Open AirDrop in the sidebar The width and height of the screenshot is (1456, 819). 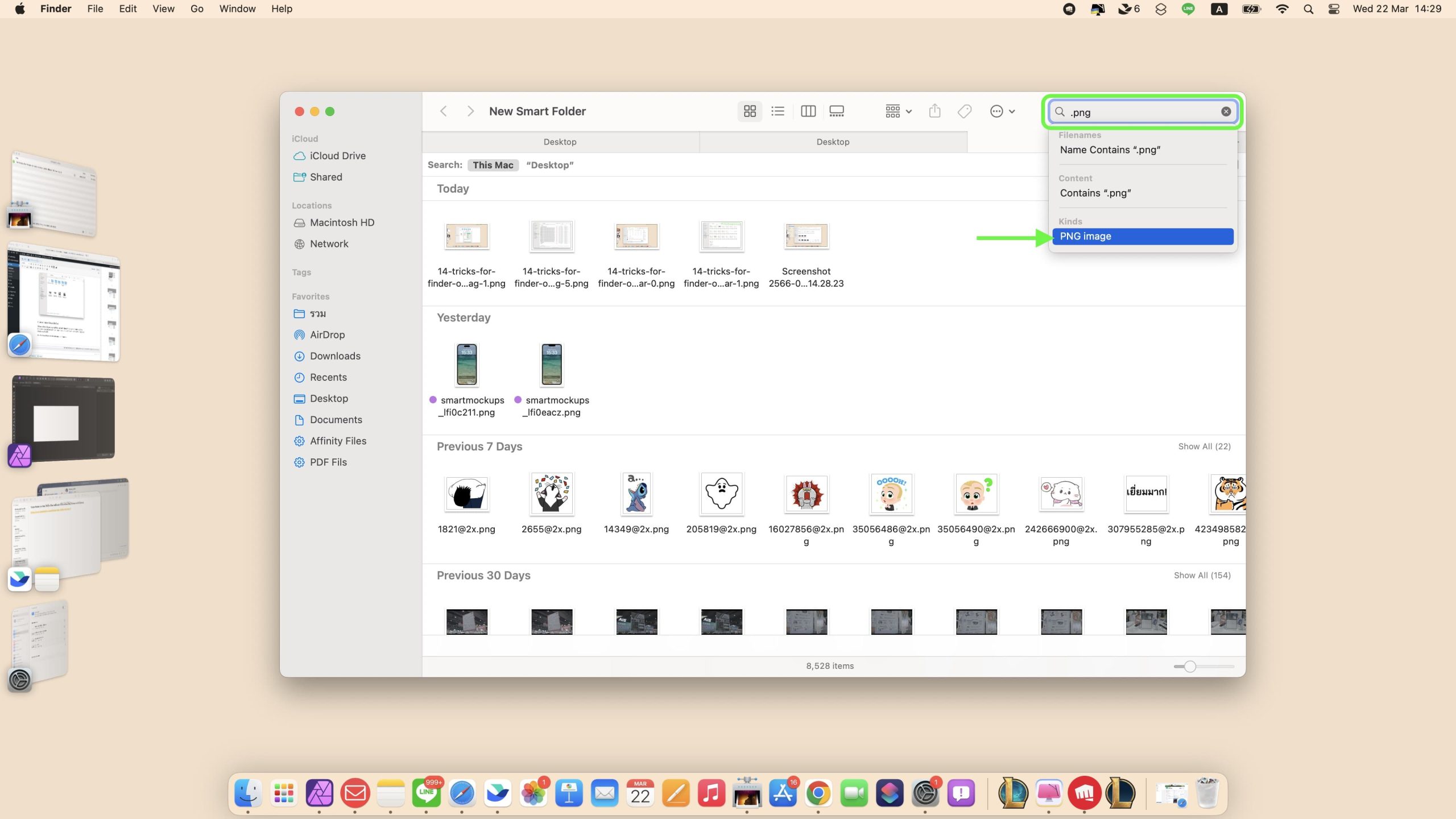click(327, 334)
